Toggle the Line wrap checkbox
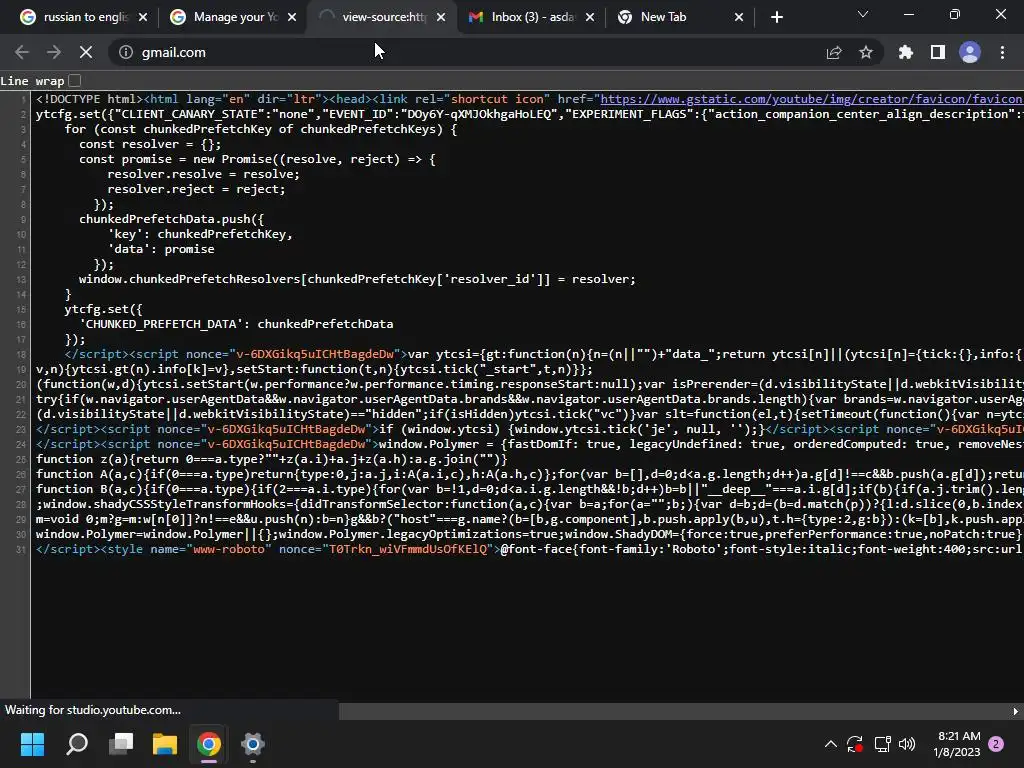 click(x=74, y=80)
